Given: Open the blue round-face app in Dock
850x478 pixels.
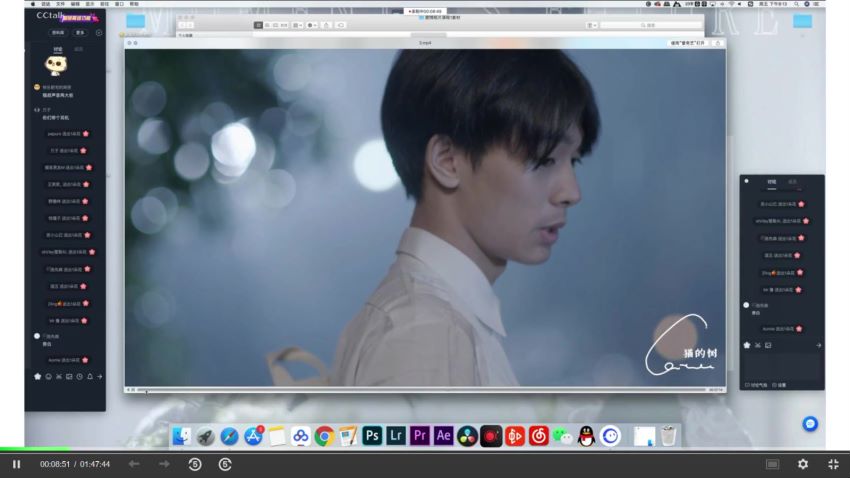Looking at the screenshot, I should click(610, 436).
